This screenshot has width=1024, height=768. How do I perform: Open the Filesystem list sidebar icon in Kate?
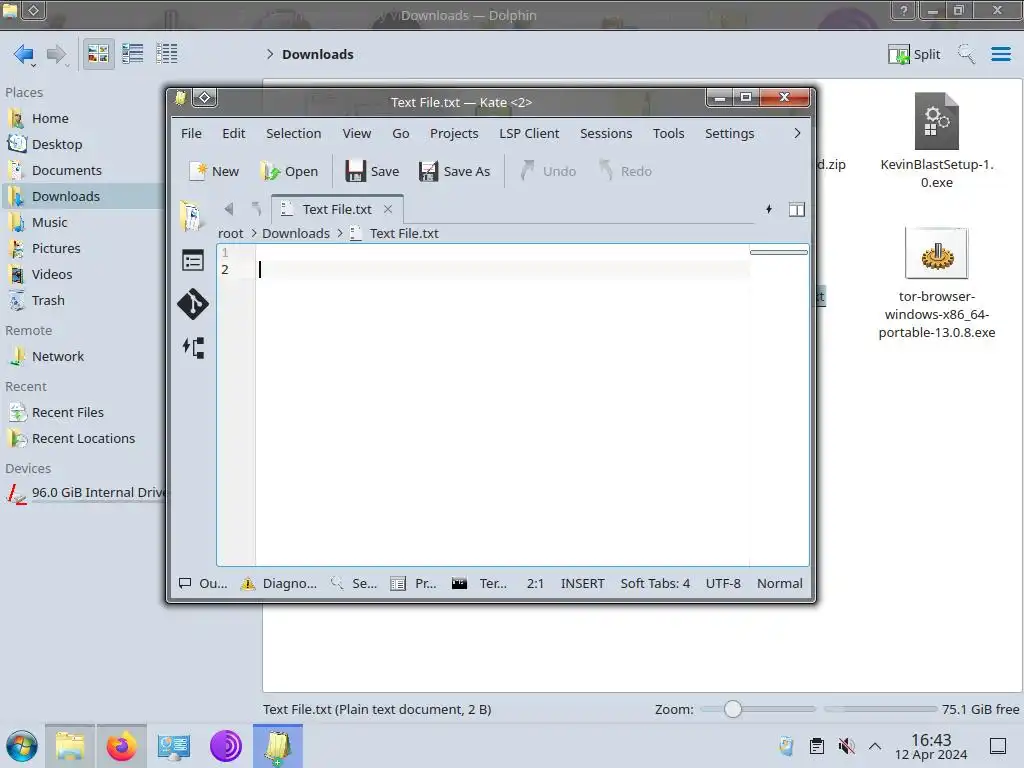193,261
